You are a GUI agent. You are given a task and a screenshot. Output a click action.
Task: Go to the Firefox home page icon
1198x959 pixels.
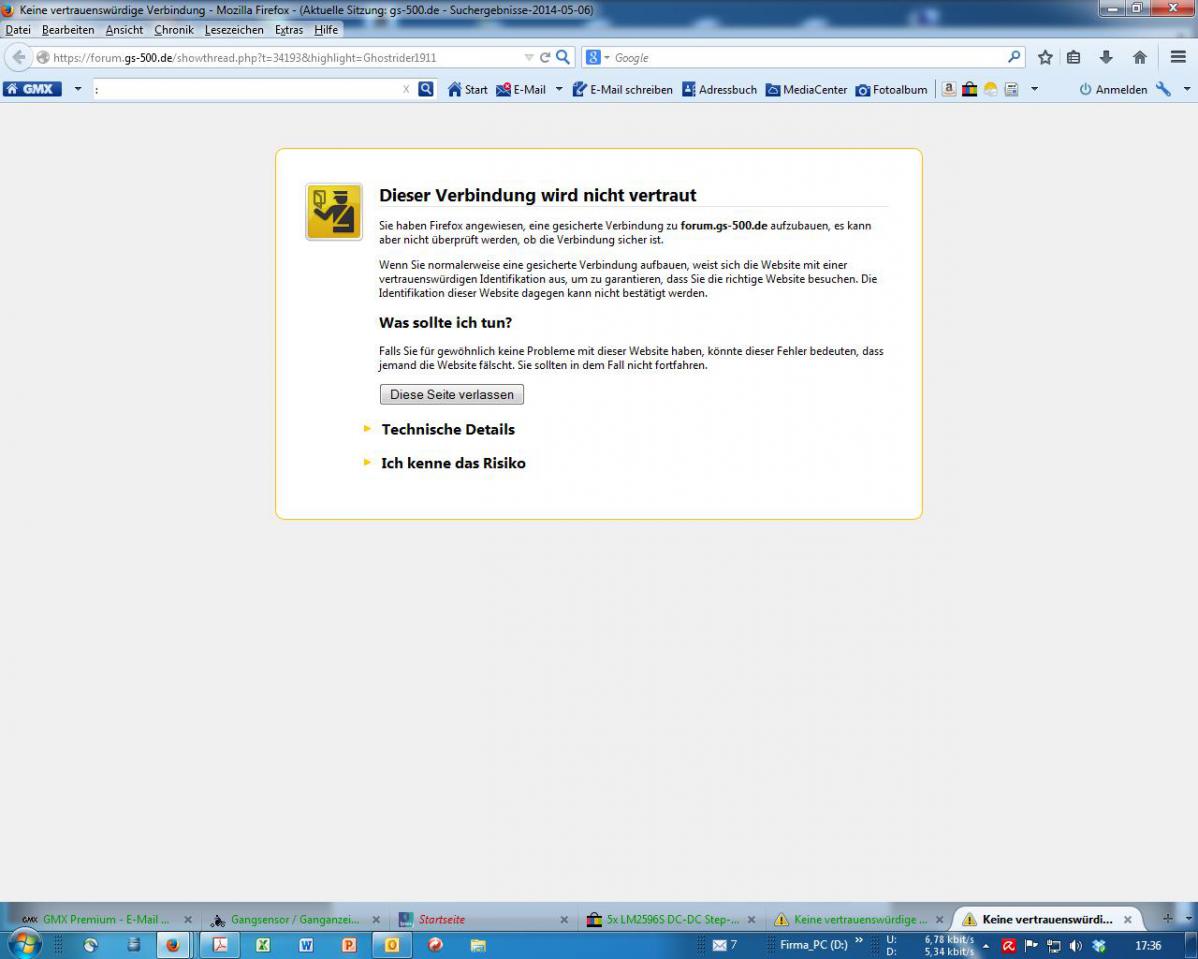click(1139, 58)
